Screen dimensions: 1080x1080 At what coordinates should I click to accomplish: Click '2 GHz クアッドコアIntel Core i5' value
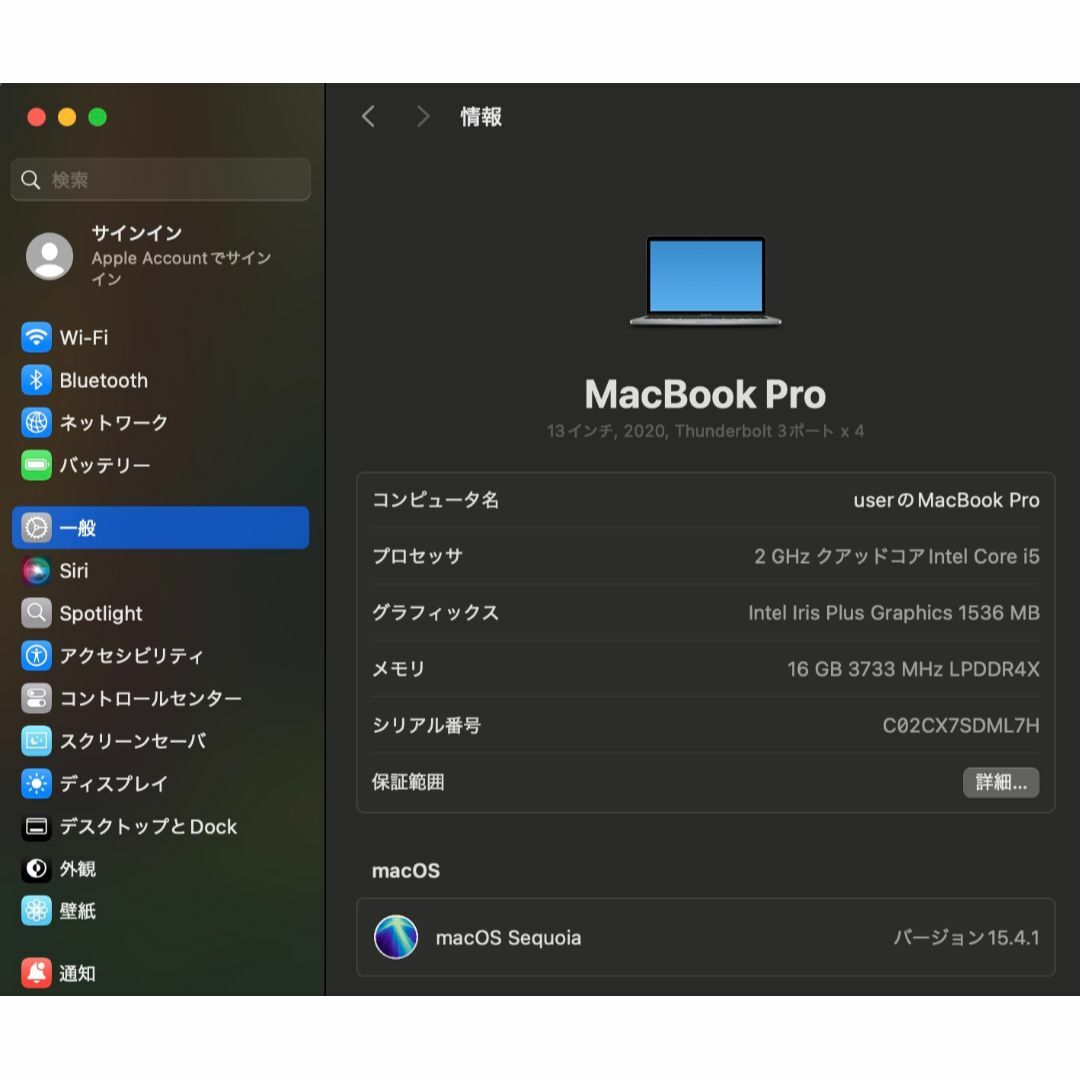pyautogui.click(x=897, y=557)
